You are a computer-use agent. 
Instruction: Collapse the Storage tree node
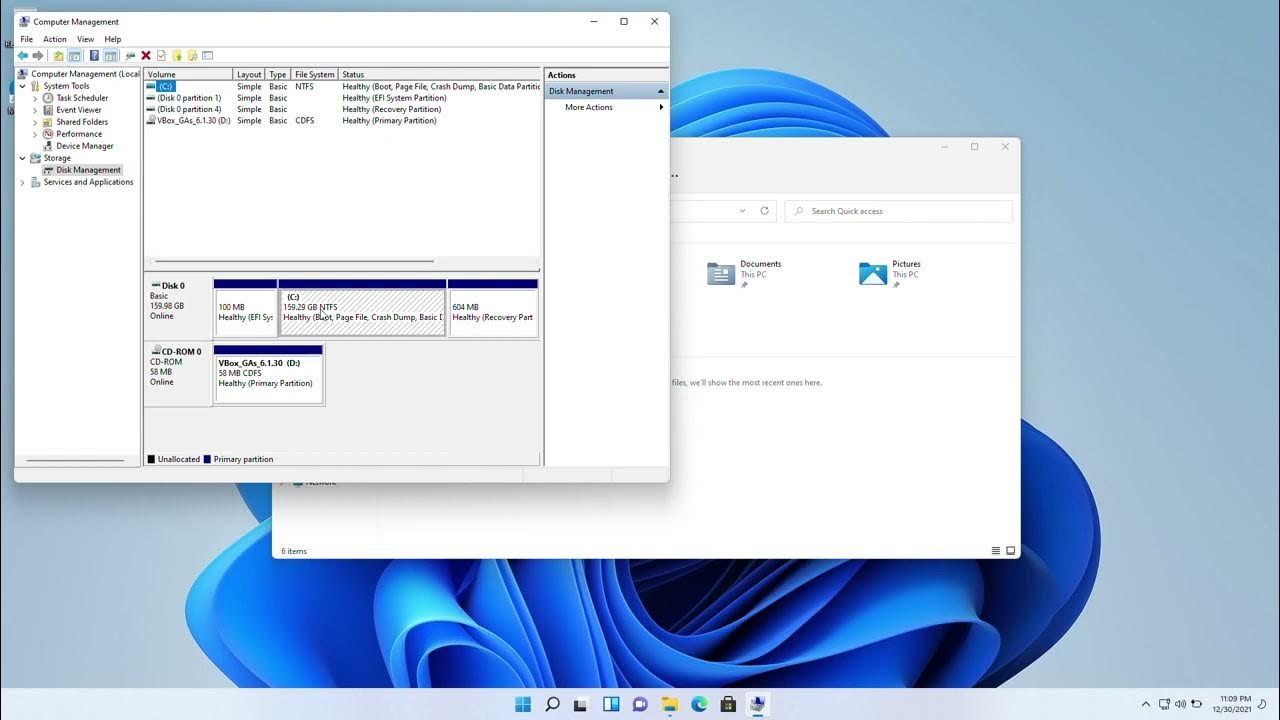(23, 158)
